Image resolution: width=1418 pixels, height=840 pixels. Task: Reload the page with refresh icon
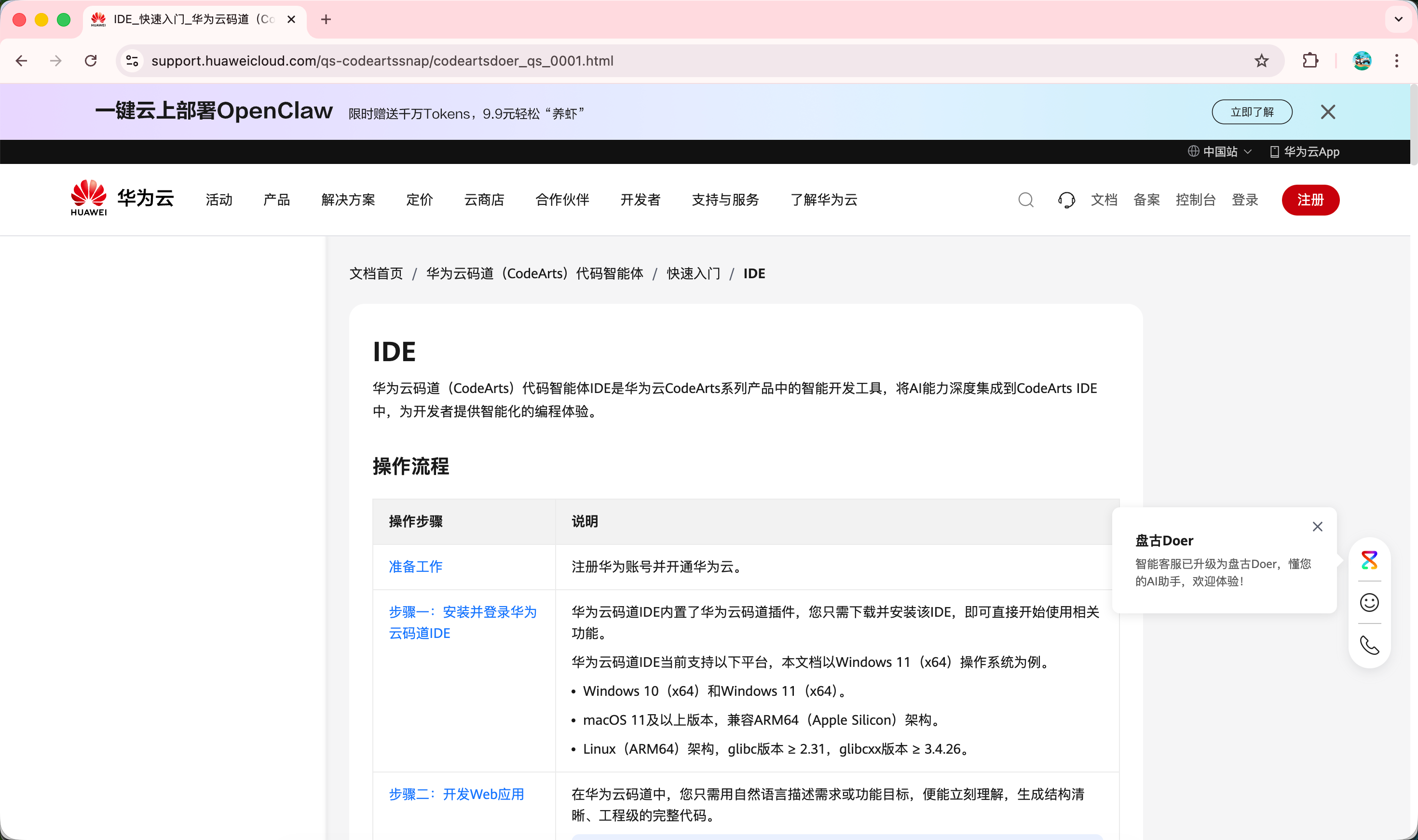[91, 61]
